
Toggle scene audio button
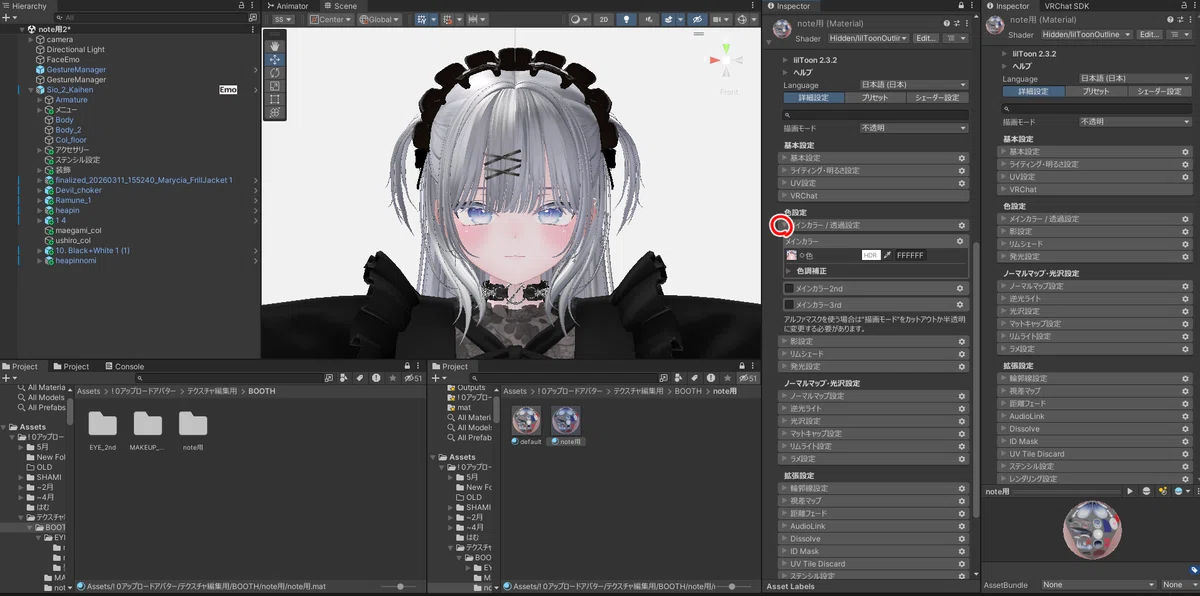point(648,19)
